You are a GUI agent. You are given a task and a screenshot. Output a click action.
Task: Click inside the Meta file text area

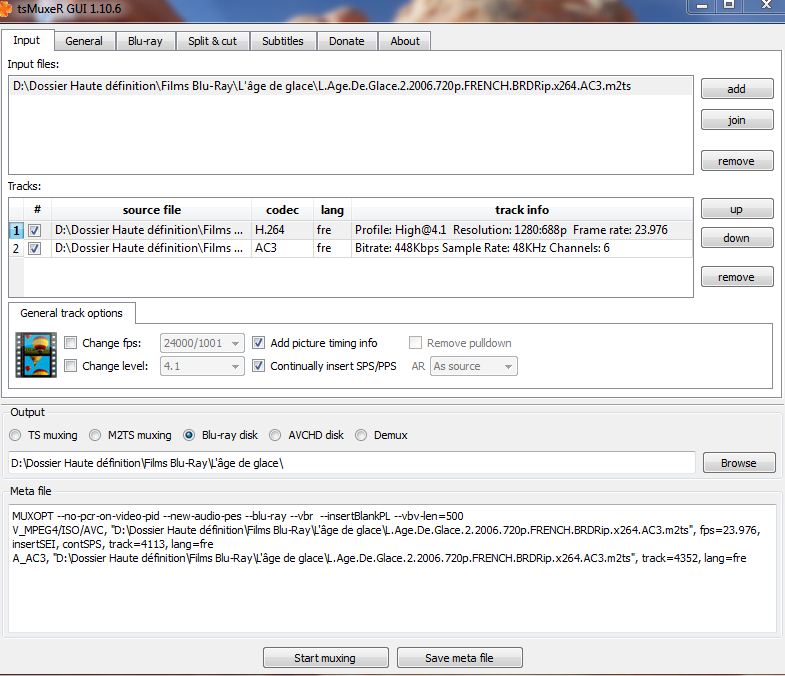[392, 568]
